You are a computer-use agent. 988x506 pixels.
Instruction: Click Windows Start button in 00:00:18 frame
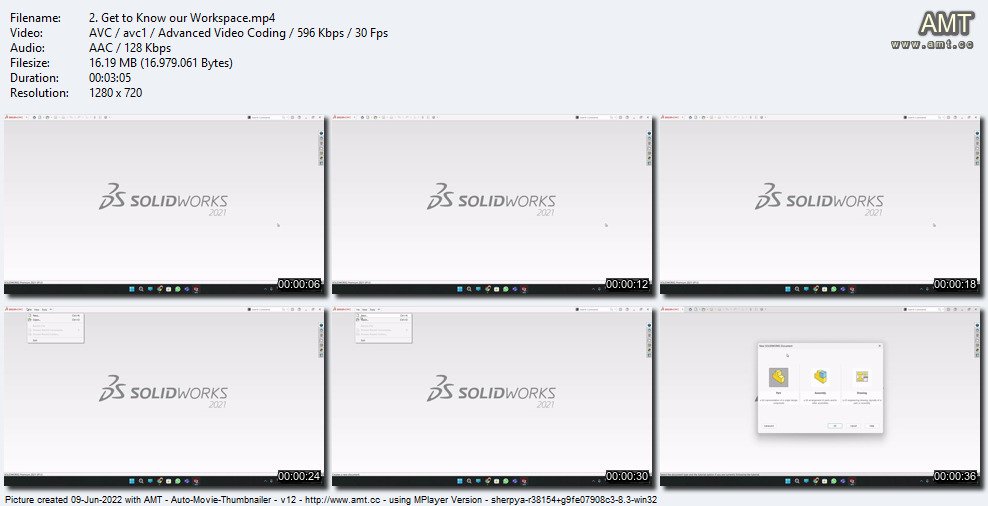click(x=788, y=289)
